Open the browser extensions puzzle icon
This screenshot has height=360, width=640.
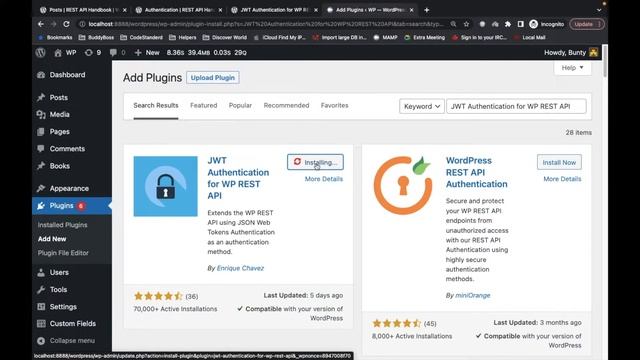(508, 24)
